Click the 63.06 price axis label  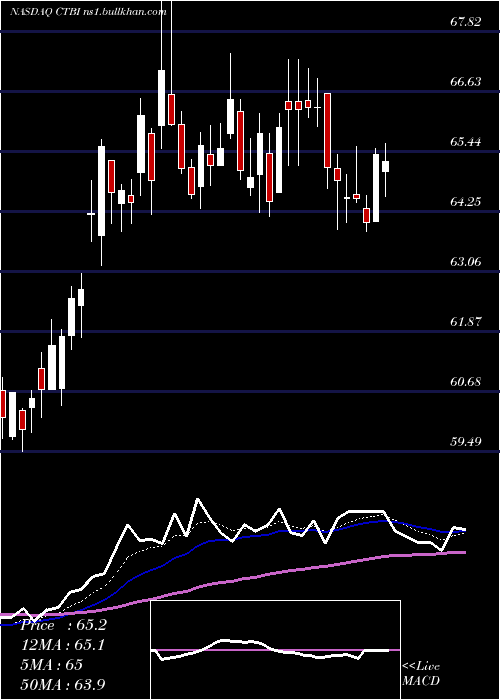466,262
